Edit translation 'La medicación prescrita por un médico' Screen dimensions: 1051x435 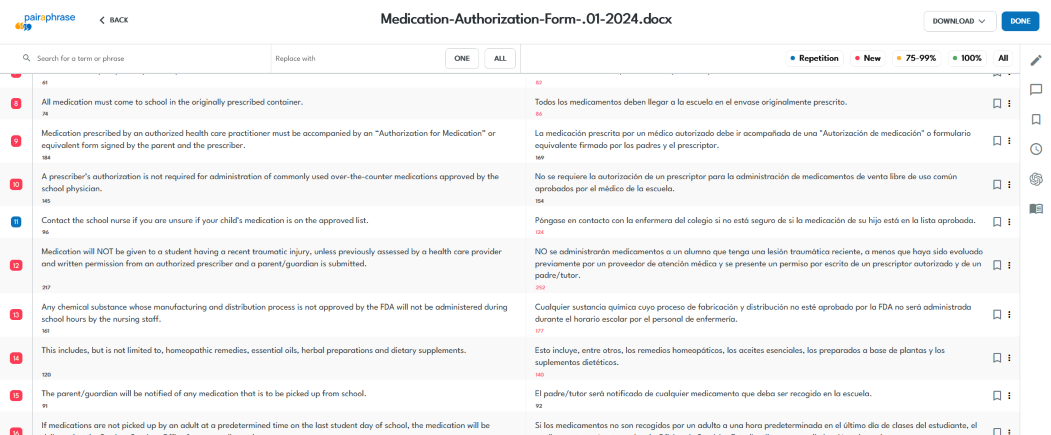(752, 139)
